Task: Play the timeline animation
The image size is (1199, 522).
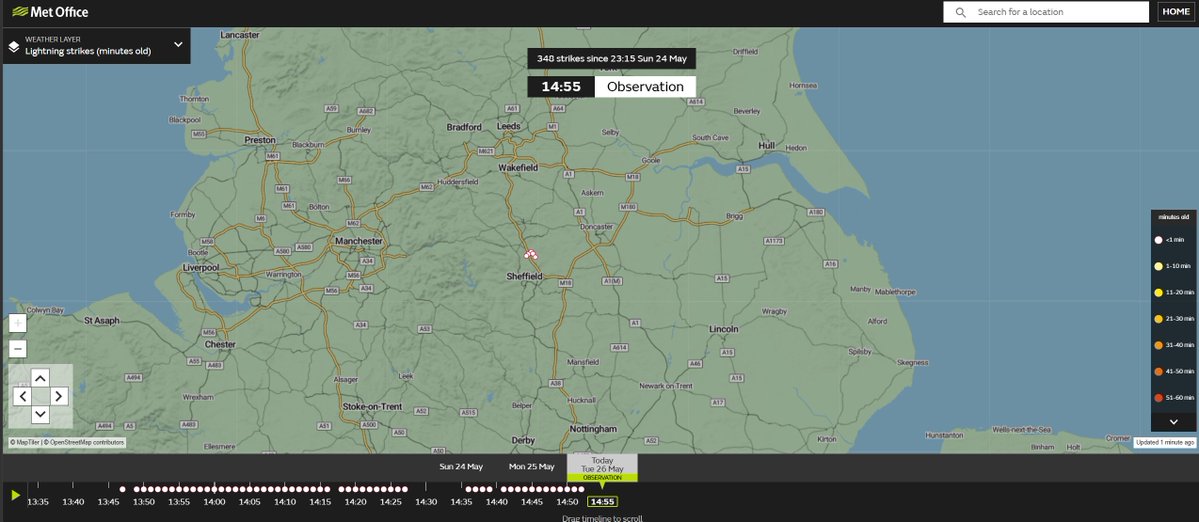Action: click(x=15, y=495)
